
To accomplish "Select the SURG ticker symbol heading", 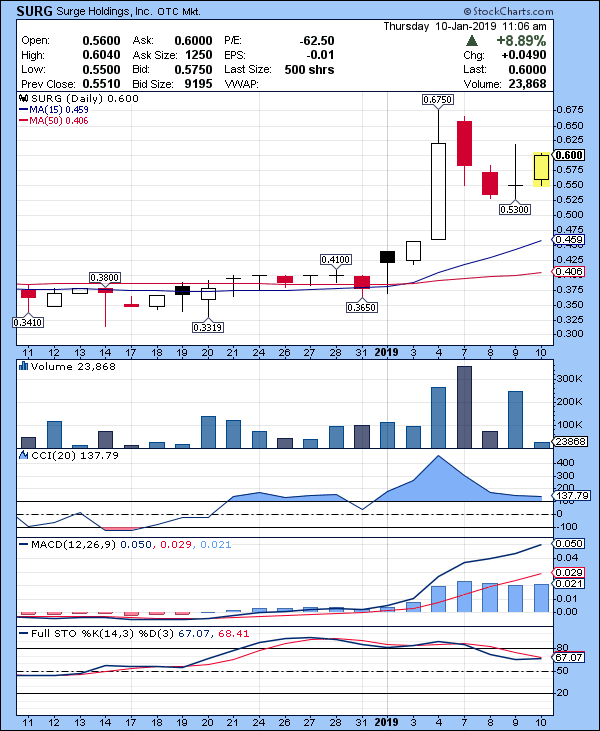I will (34, 11).
